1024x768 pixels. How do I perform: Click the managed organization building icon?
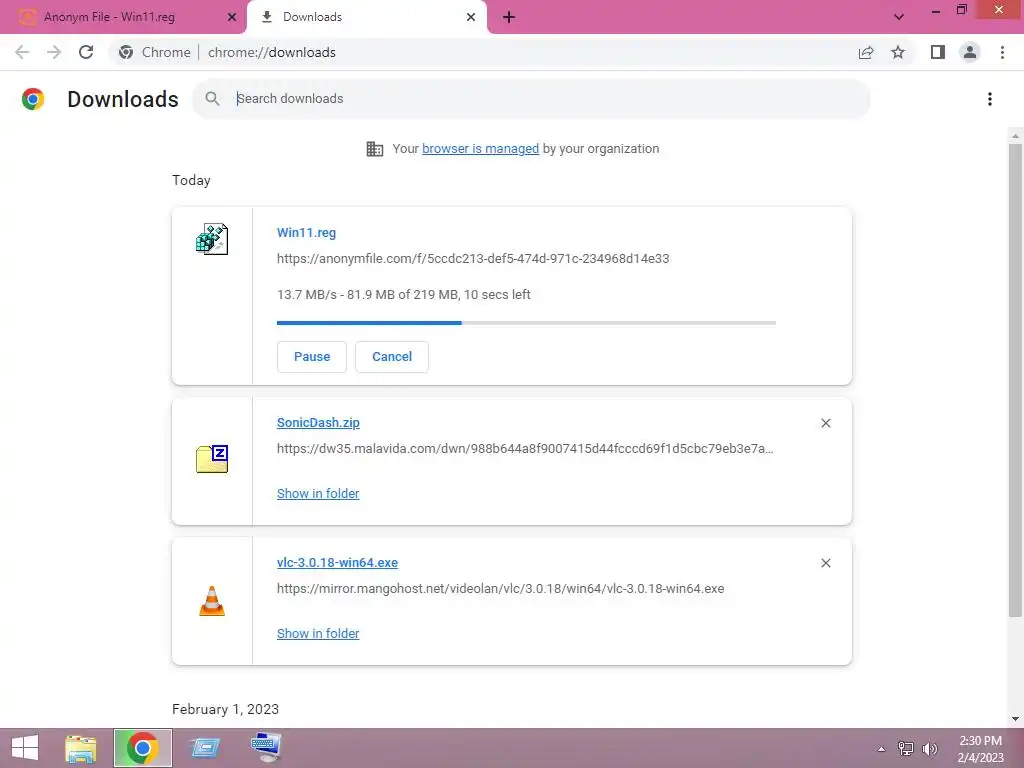point(375,149)
